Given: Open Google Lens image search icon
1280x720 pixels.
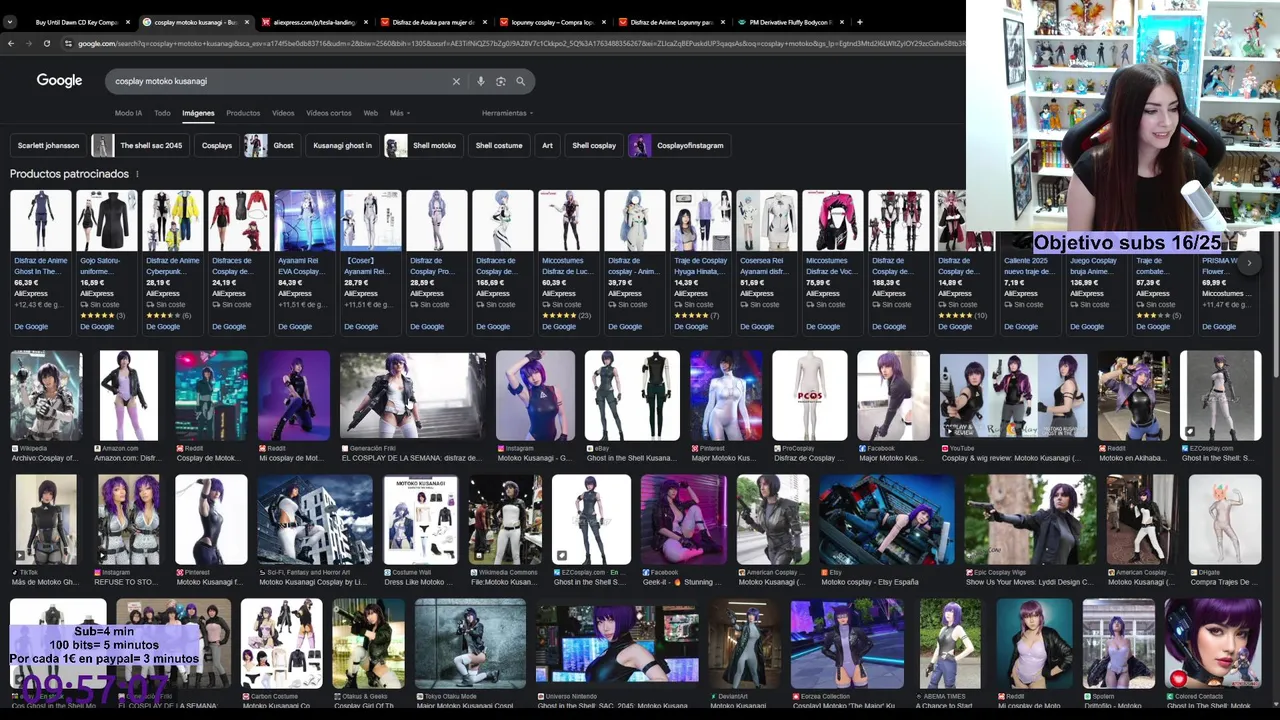Looking at the screenshot, I should [500, 81].
